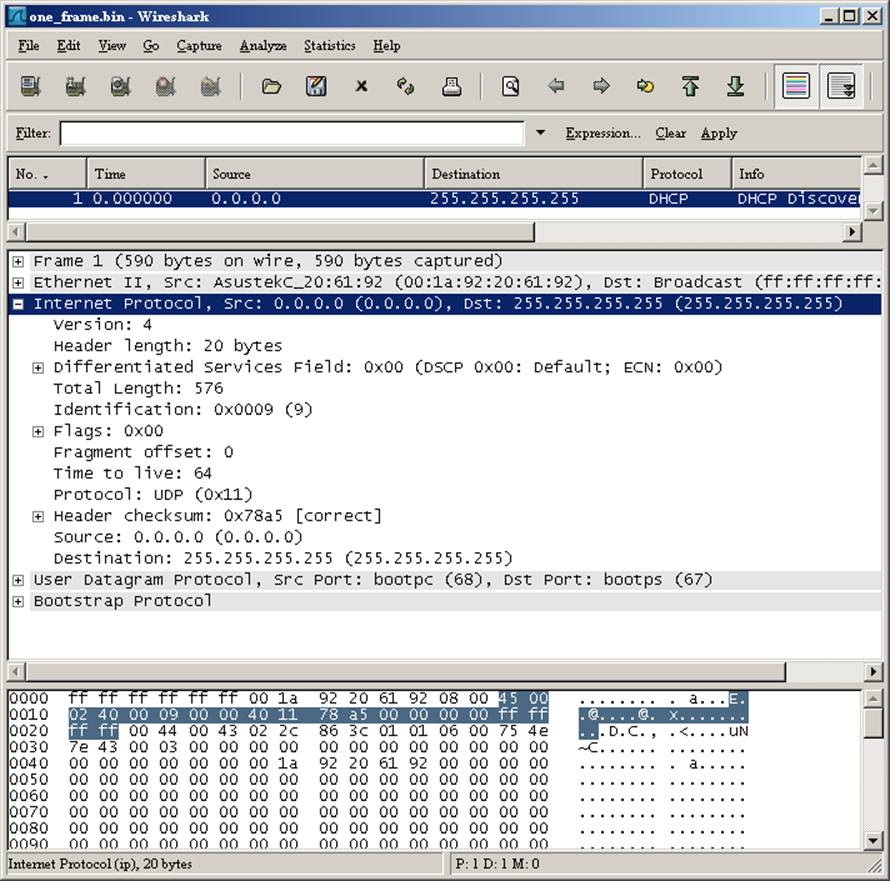Viewport: 890px width, 881px height.
Task: Open capture options from the toolbar
Action: pos(75,86)
